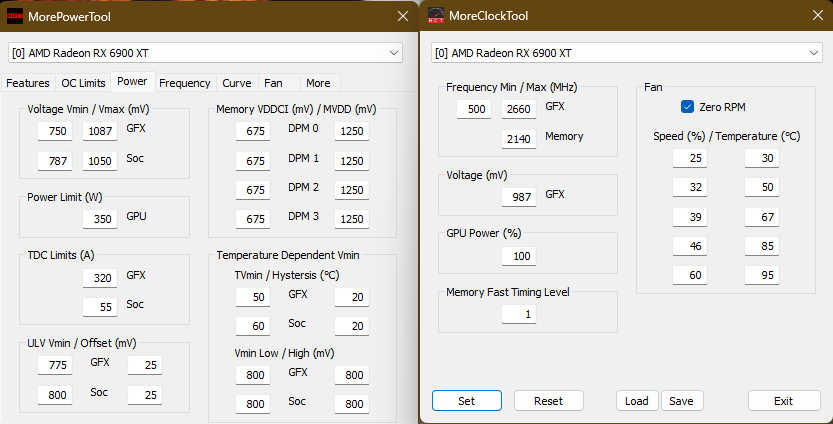Toggle the Zero RPM checkbox

click(x=687, y=107)
